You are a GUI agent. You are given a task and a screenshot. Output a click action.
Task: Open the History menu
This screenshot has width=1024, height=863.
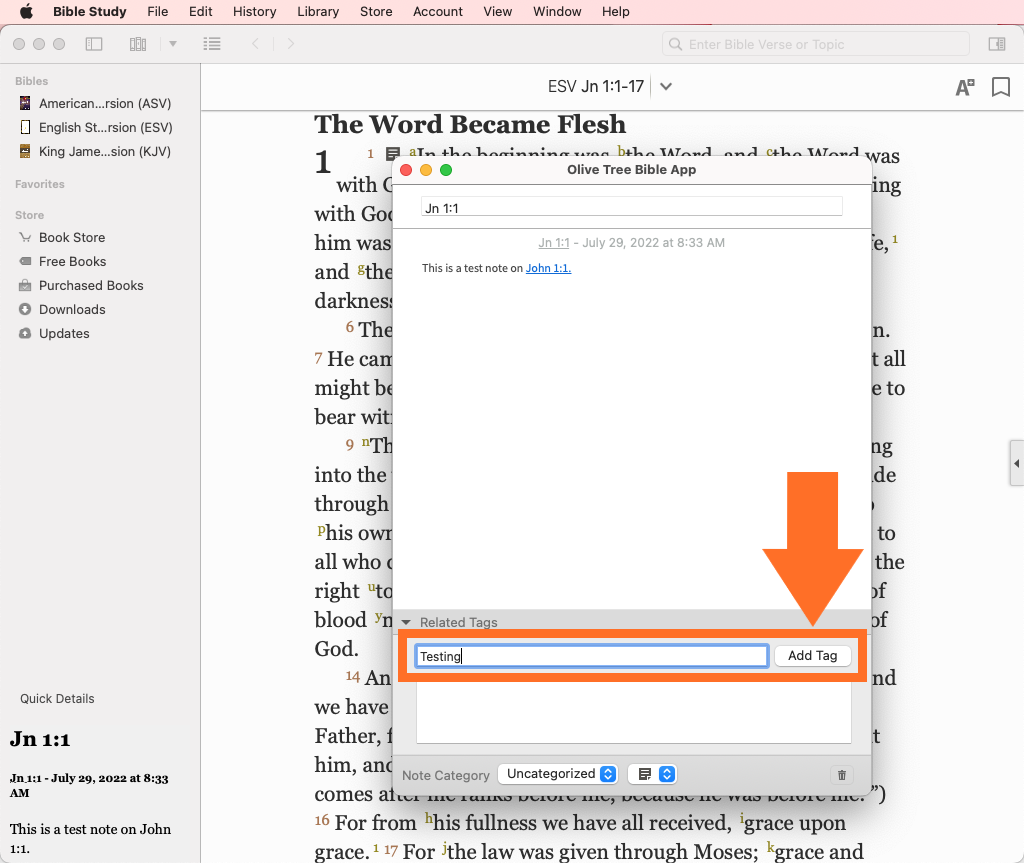(254, 12)
